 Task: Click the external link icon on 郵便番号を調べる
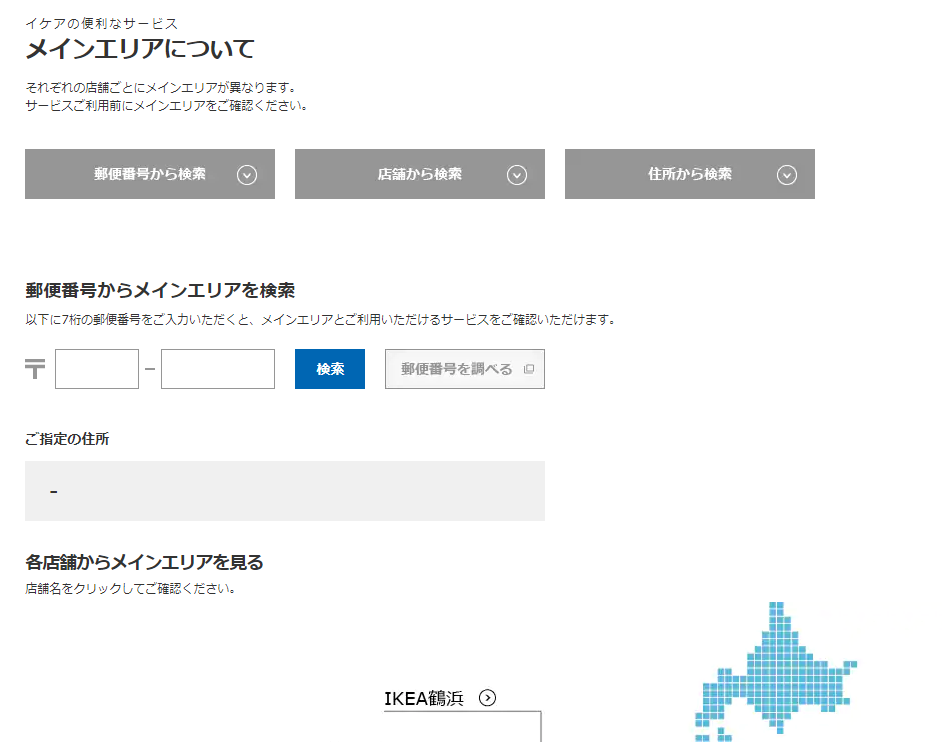click(529, 369)
